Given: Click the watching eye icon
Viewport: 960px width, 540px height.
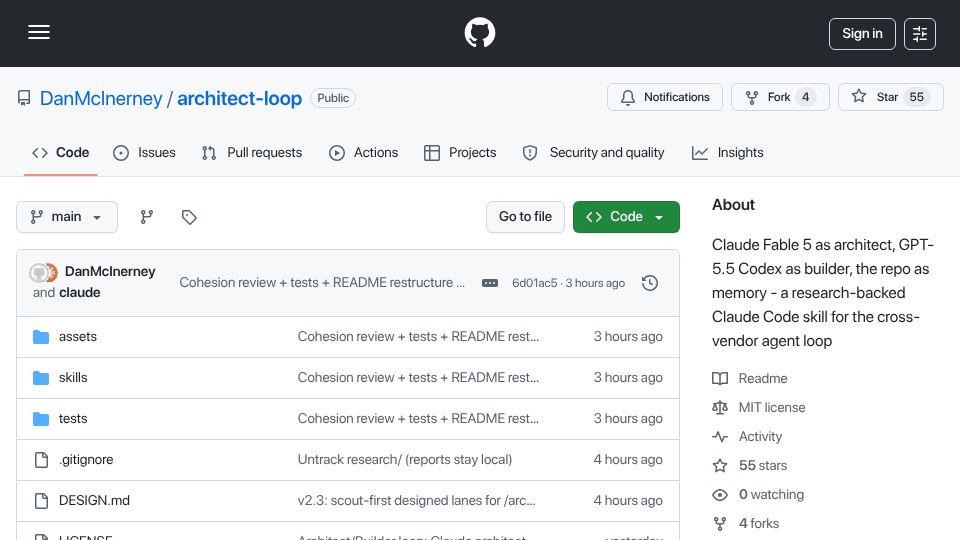Looking at the screenshot, I should pos(720,495).
